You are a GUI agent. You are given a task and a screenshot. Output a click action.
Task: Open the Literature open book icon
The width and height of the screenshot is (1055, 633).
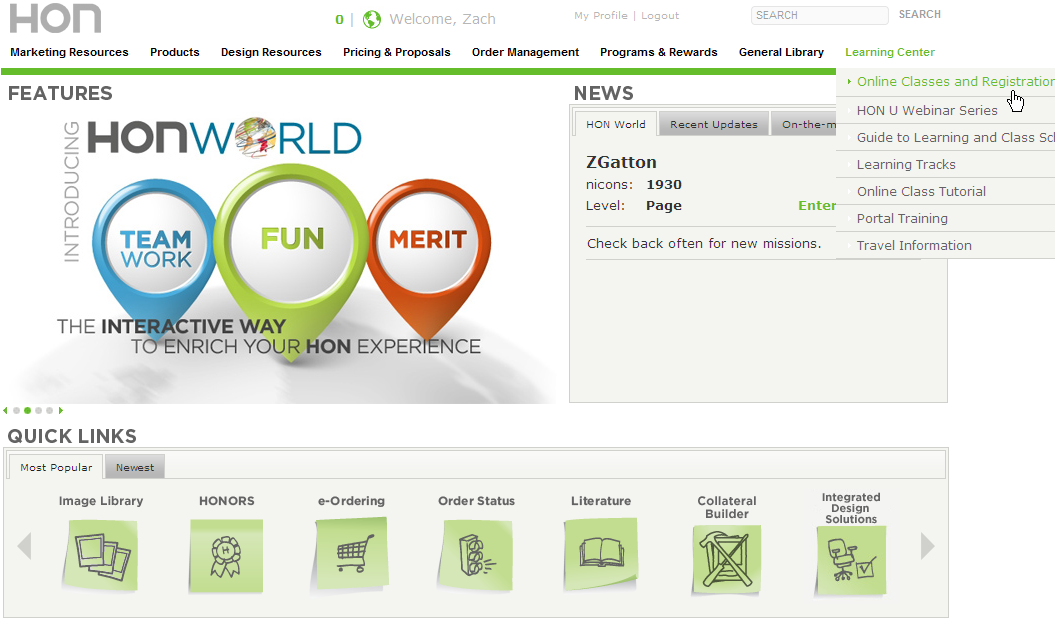pos(601,554)
